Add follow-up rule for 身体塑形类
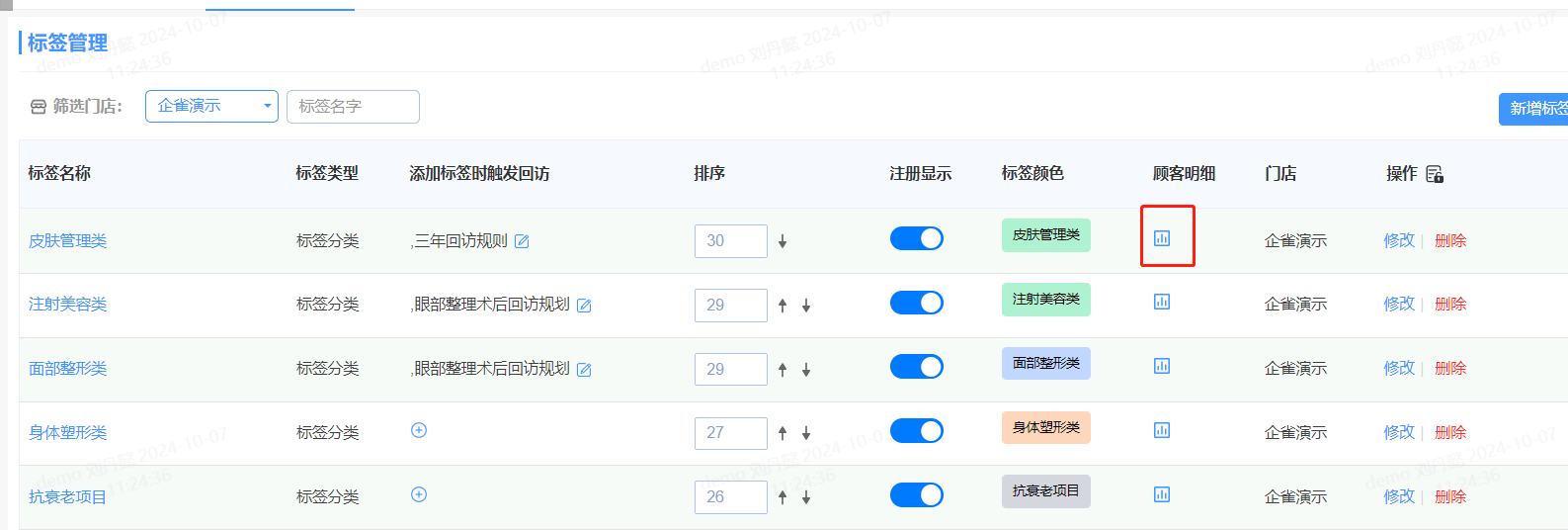This screenshot has height=530, width=1568. click(x=419, y=430)
